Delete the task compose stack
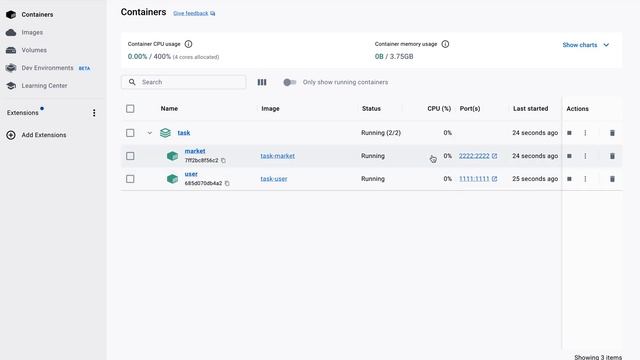Viewport: 640px width, 360px height. pyautogui.click(x=612, y=133)
